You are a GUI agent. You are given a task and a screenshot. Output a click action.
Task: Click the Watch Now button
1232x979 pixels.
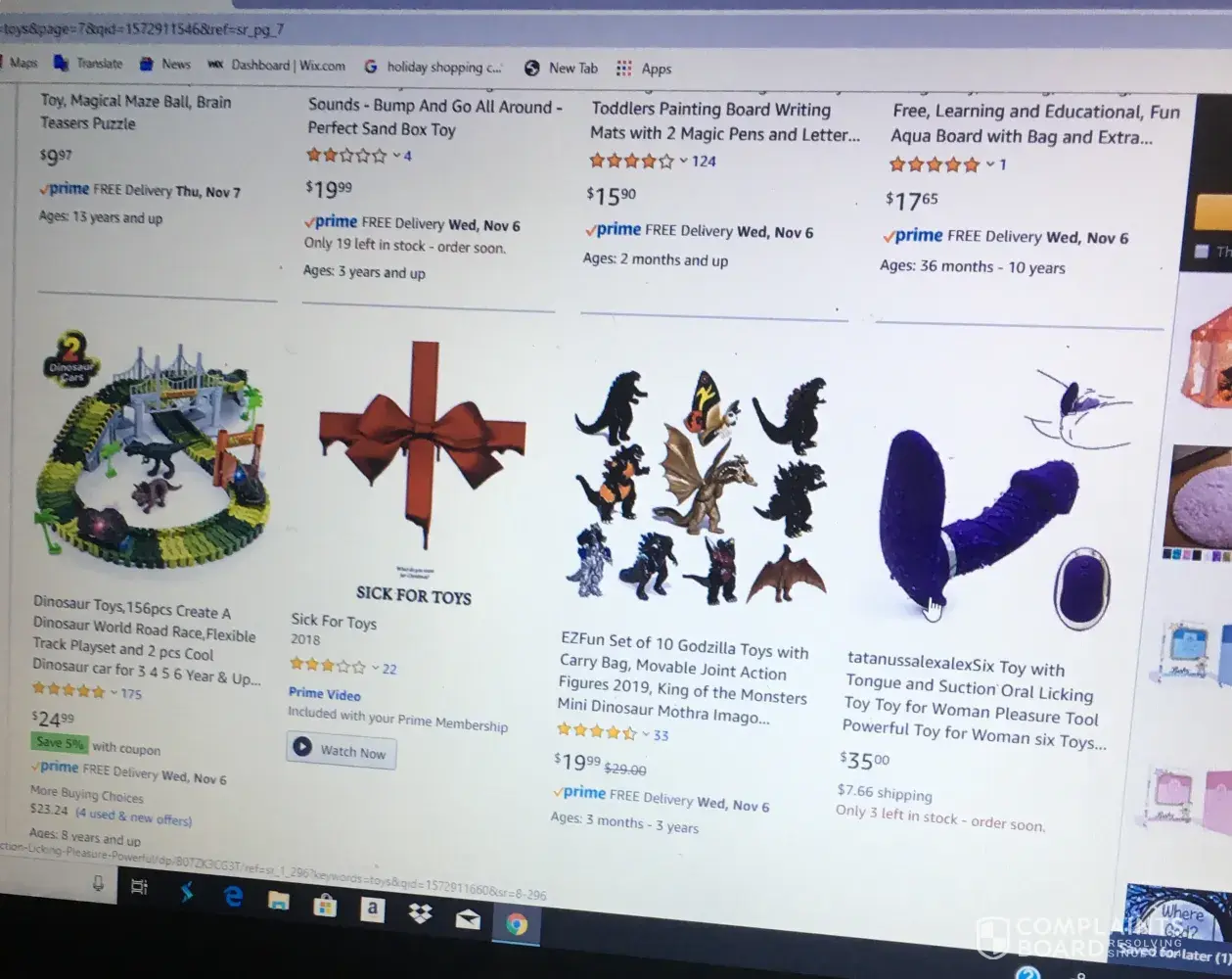click(x=342, y=751)
